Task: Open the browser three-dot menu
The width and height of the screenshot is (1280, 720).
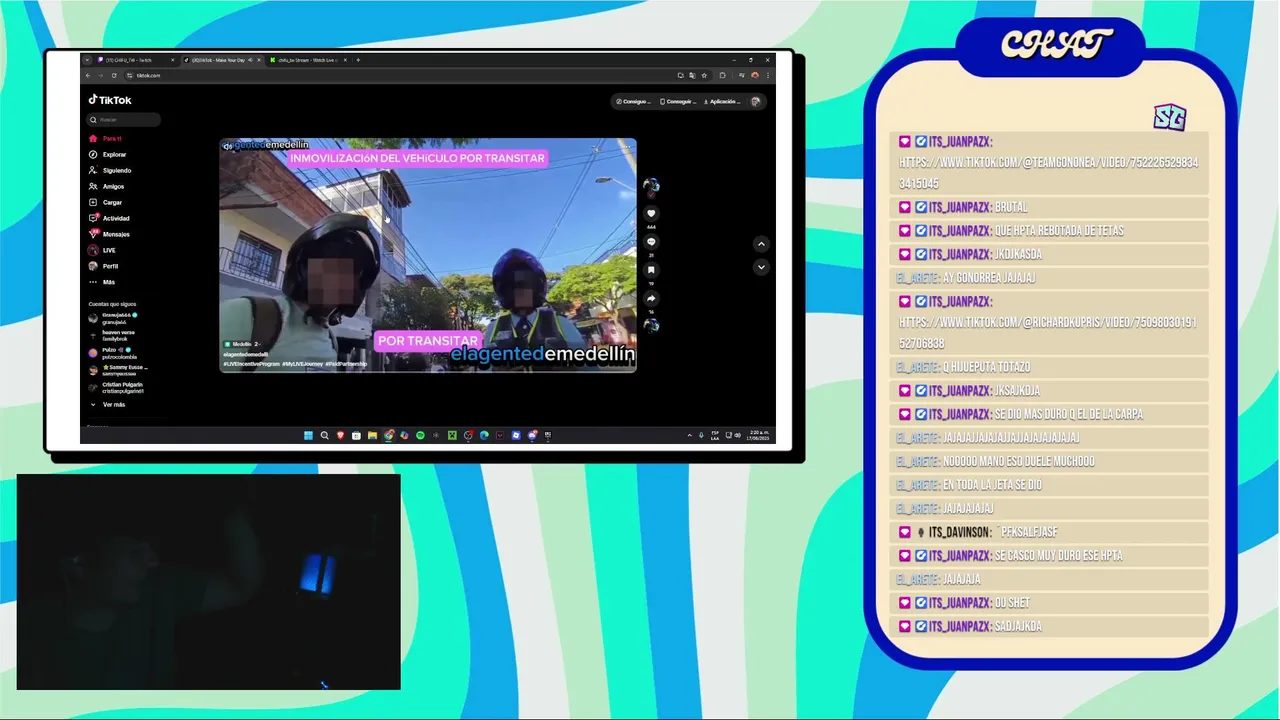Action: [767, 75]
